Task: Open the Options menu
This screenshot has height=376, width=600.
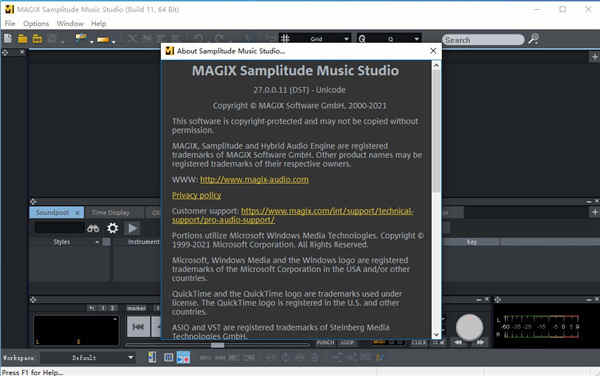Action: click(36, 24)
